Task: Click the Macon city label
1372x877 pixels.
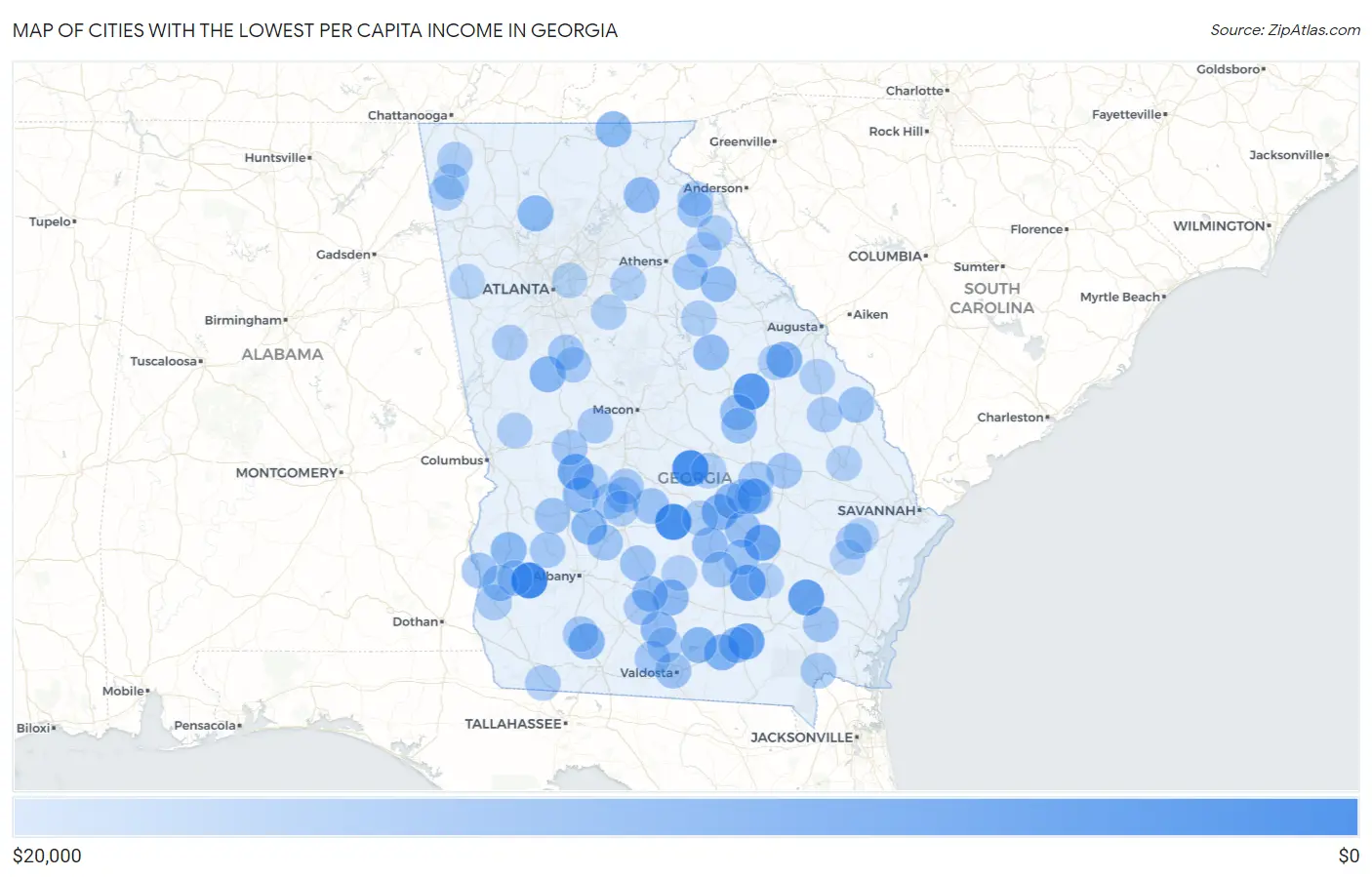Action: pyautogui.click(x=614, y=410)
